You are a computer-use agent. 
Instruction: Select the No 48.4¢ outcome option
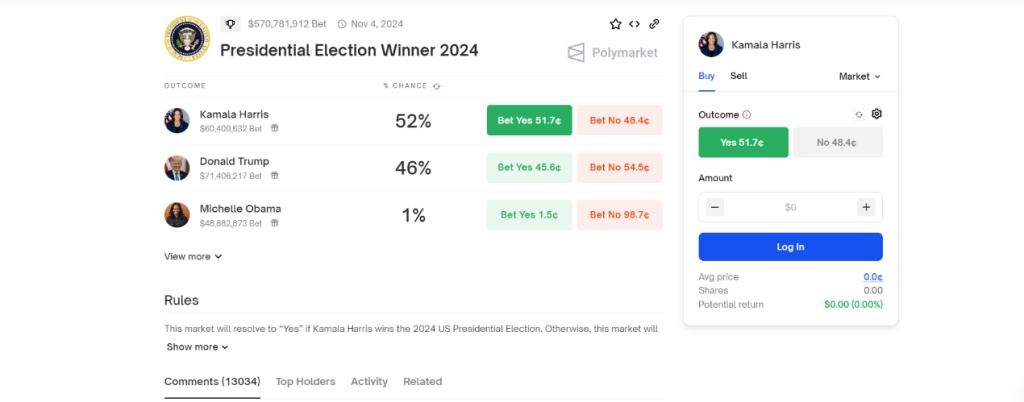[836, 142]
